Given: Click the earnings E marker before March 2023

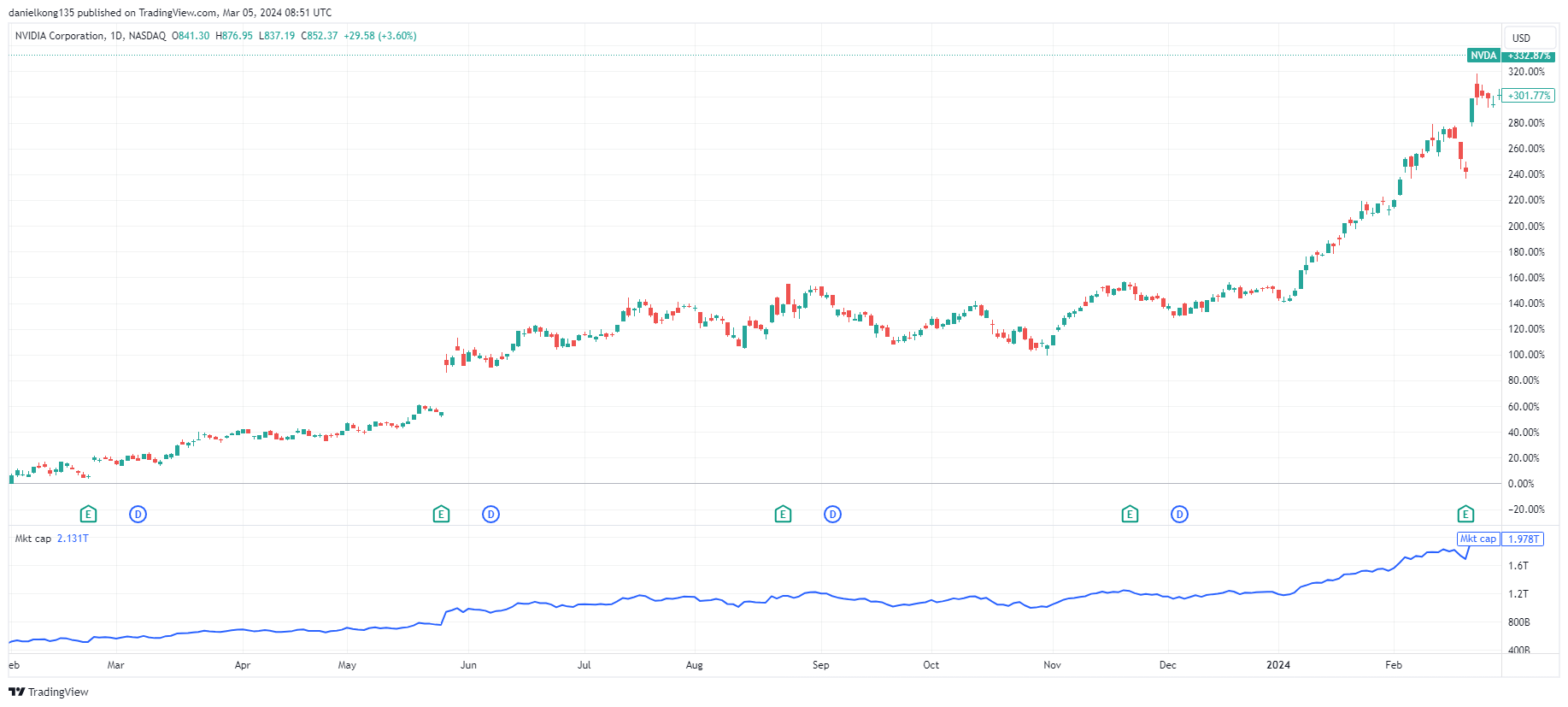Looking at the screenshot, I should 88,514.
